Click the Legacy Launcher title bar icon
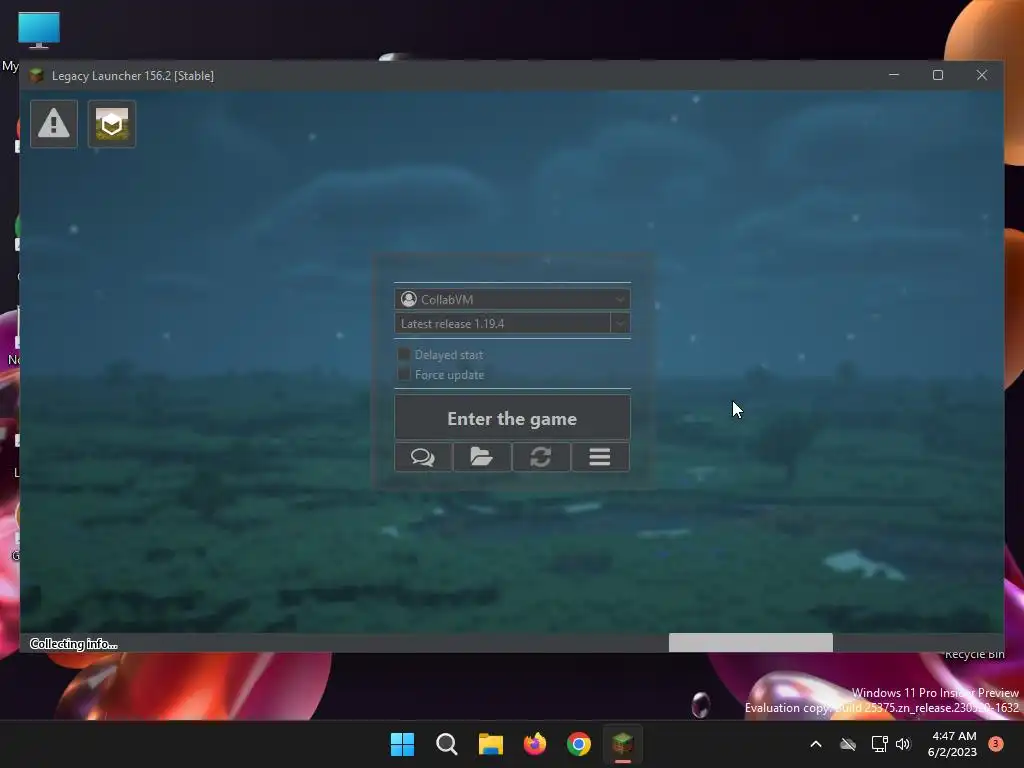 [37, 76]
